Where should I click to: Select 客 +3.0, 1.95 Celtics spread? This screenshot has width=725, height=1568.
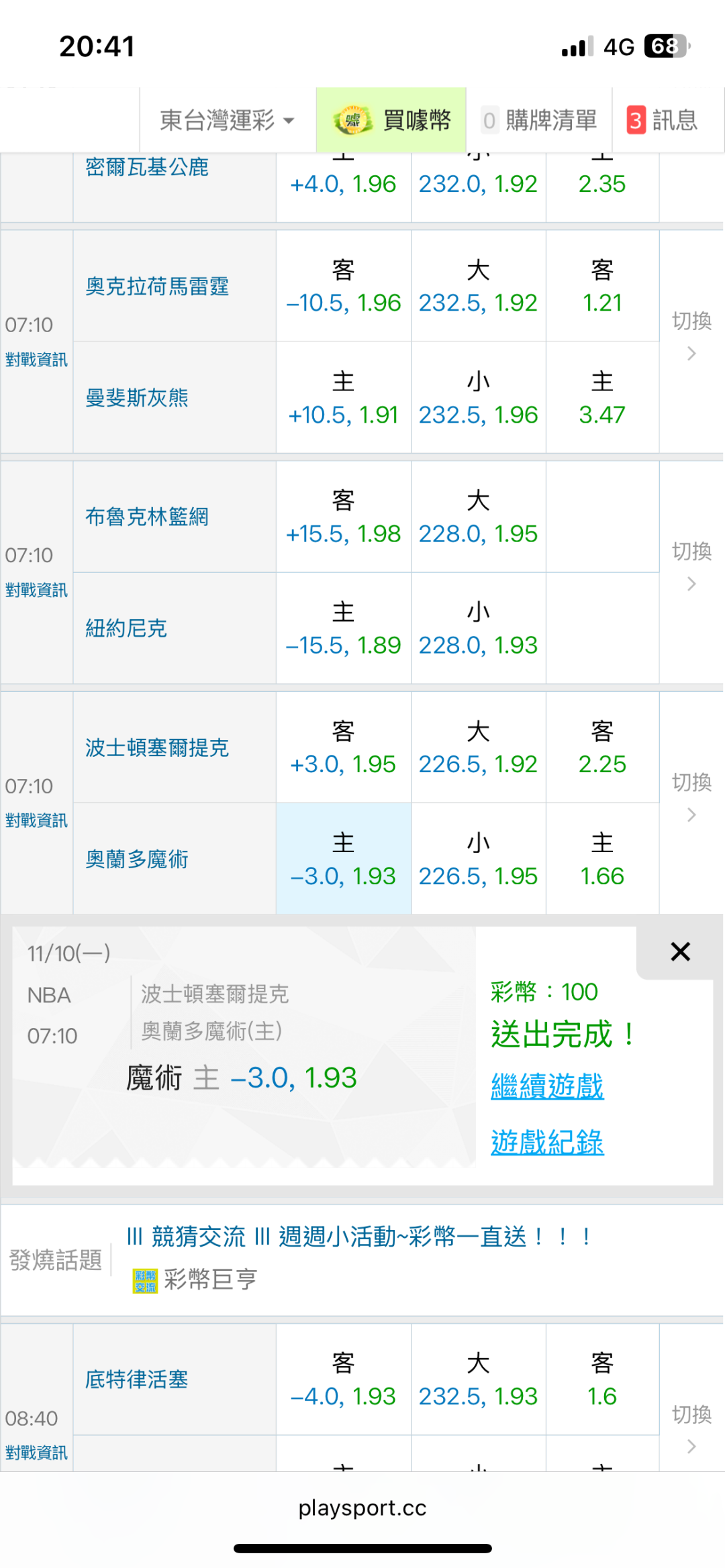coord(343,747)
